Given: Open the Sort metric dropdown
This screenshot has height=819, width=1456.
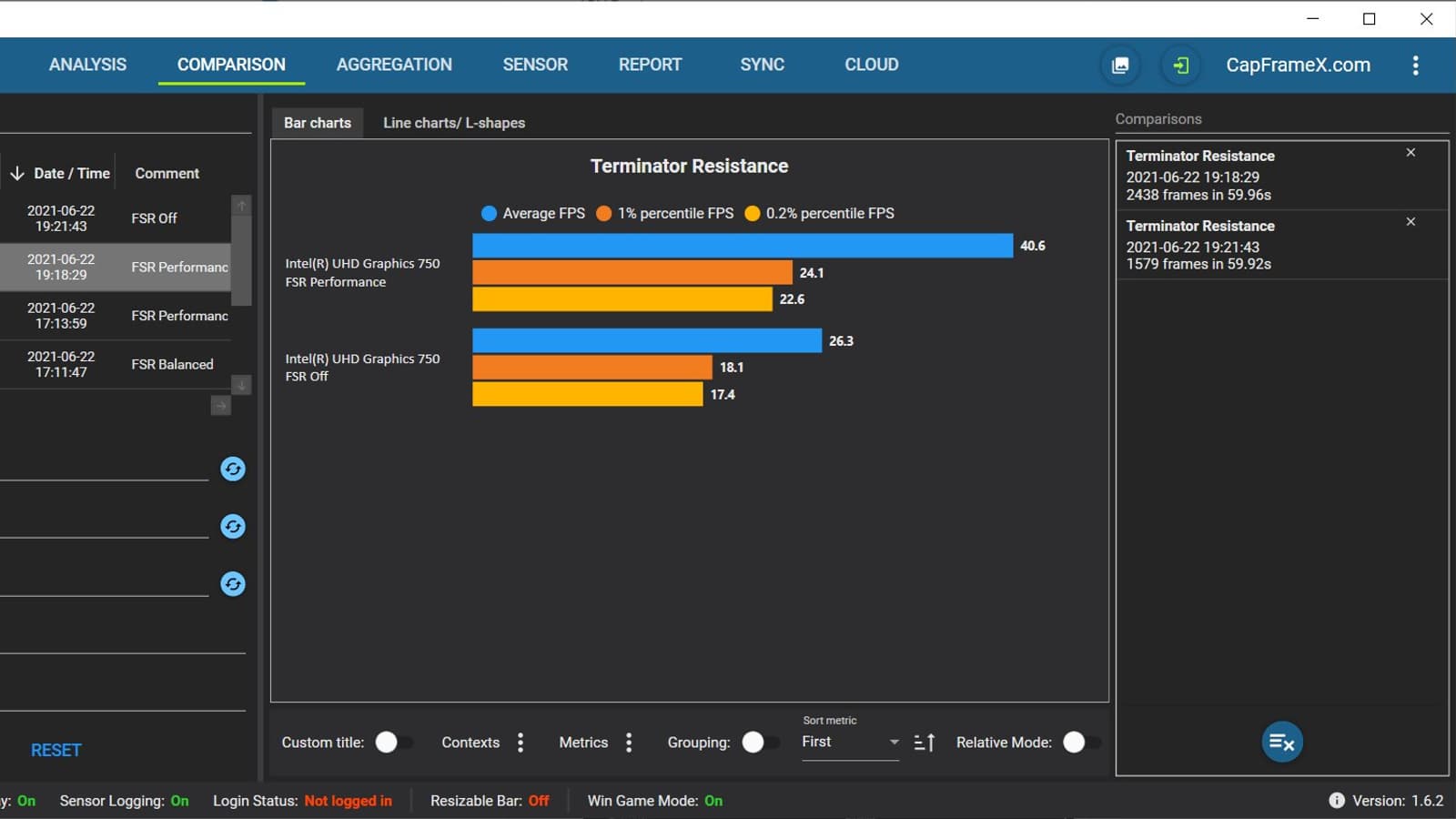Looking at the screenshot, I should tap(850, 743).
